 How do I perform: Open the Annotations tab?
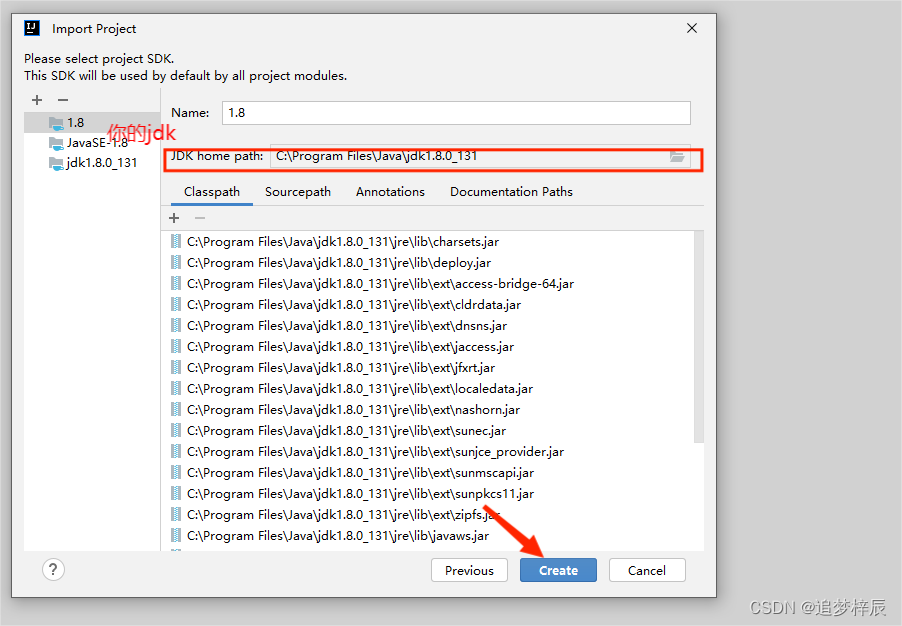click(x=390, y=192)
